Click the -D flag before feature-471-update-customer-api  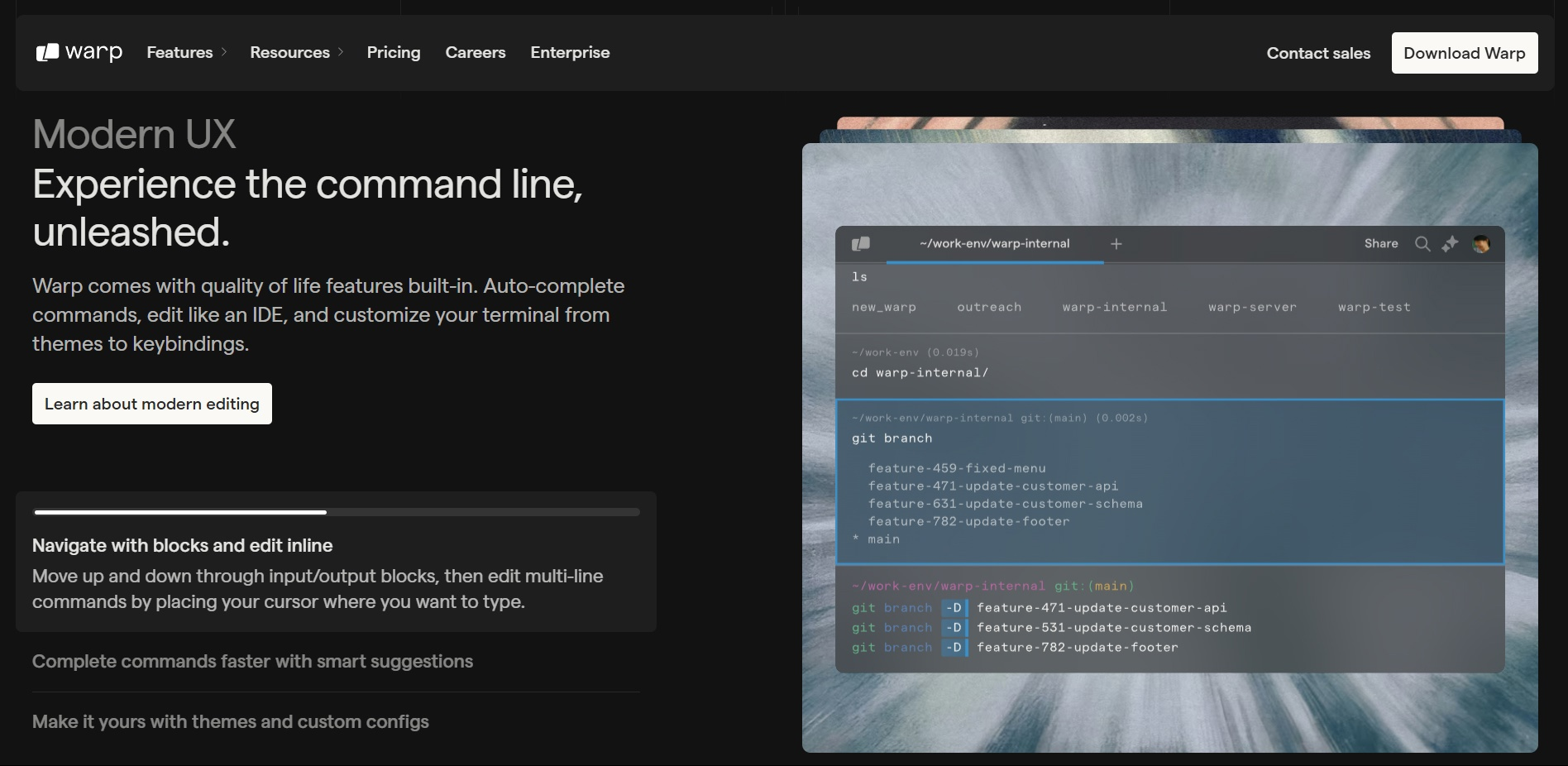point(954,607)
